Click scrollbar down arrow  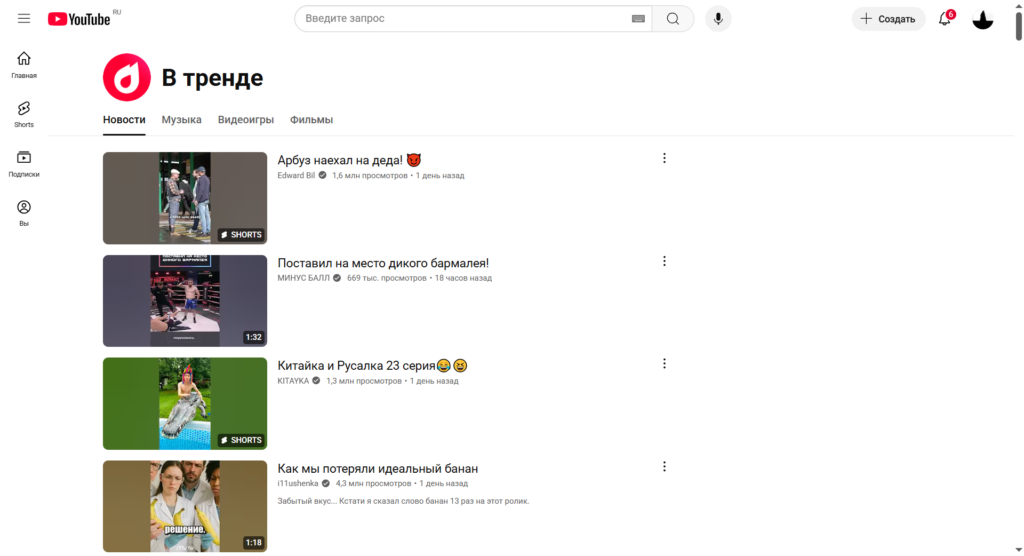click(1019, 551)
